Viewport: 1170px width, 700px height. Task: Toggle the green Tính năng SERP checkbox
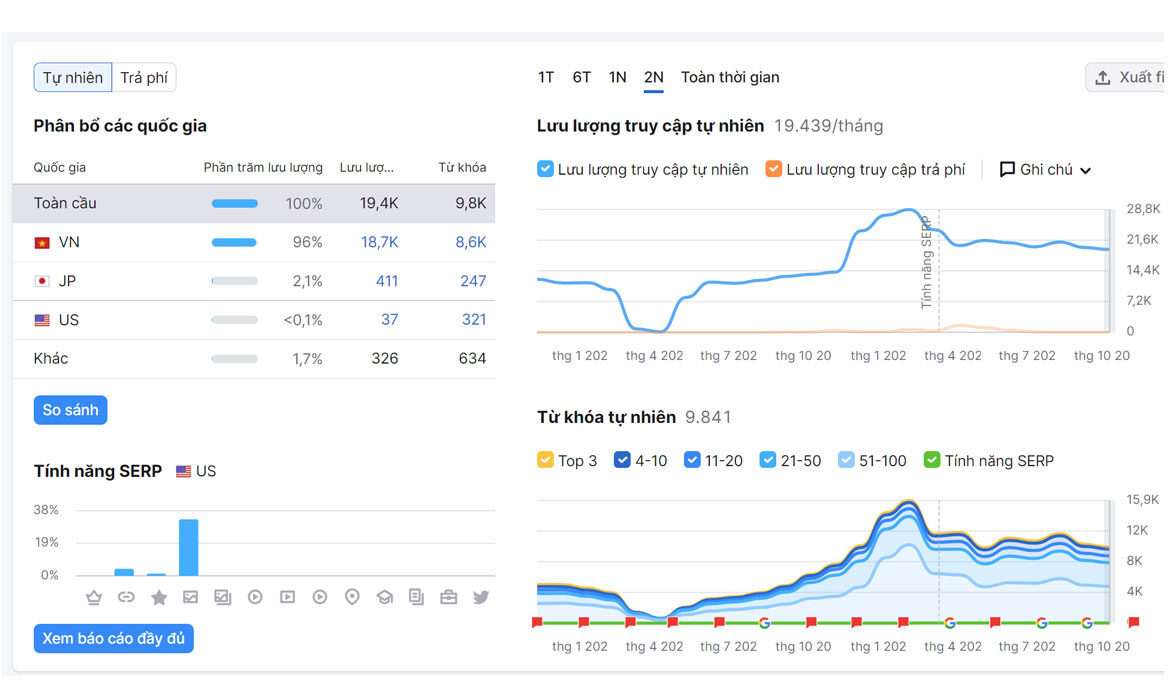932,460
